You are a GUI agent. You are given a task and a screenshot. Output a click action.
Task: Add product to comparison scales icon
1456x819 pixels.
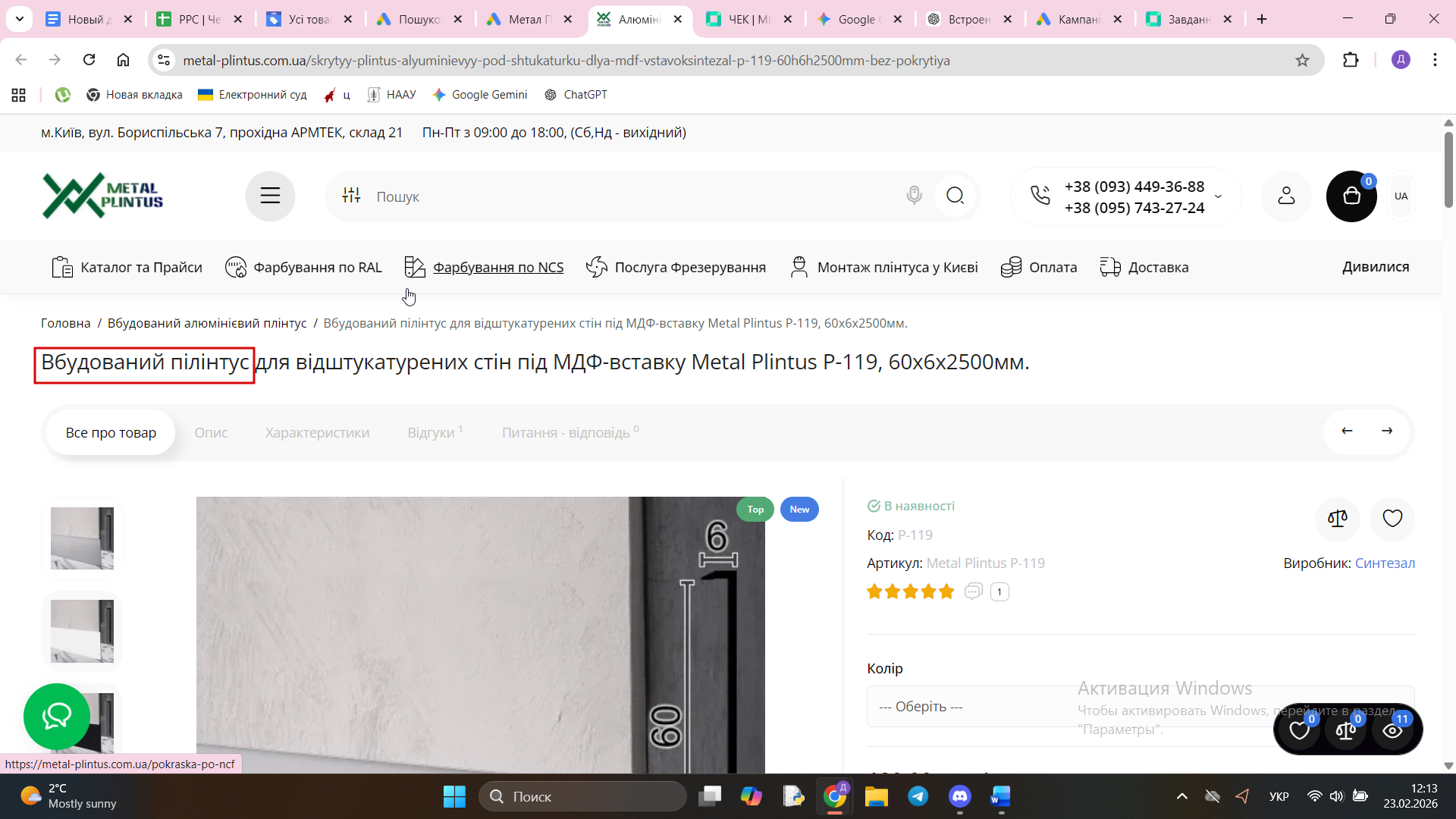coord(1338,519)
